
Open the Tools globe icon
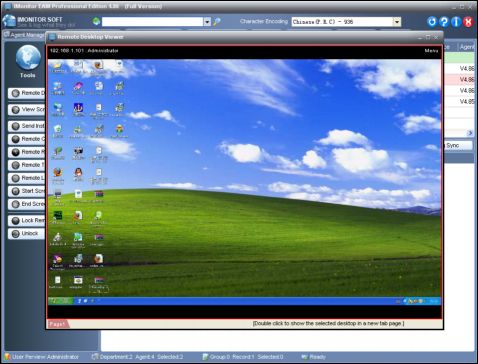pyautogui.click(x=28, y=58)
